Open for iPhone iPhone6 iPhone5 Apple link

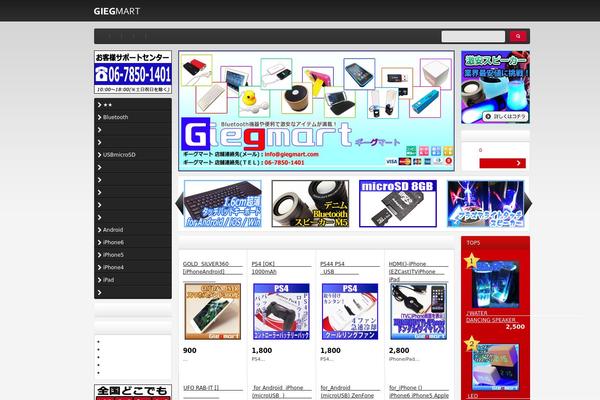click(418, 392)
